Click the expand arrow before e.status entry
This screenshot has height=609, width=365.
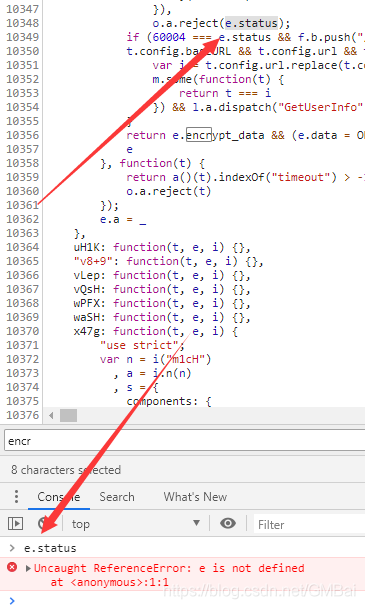tap(12, 548)
